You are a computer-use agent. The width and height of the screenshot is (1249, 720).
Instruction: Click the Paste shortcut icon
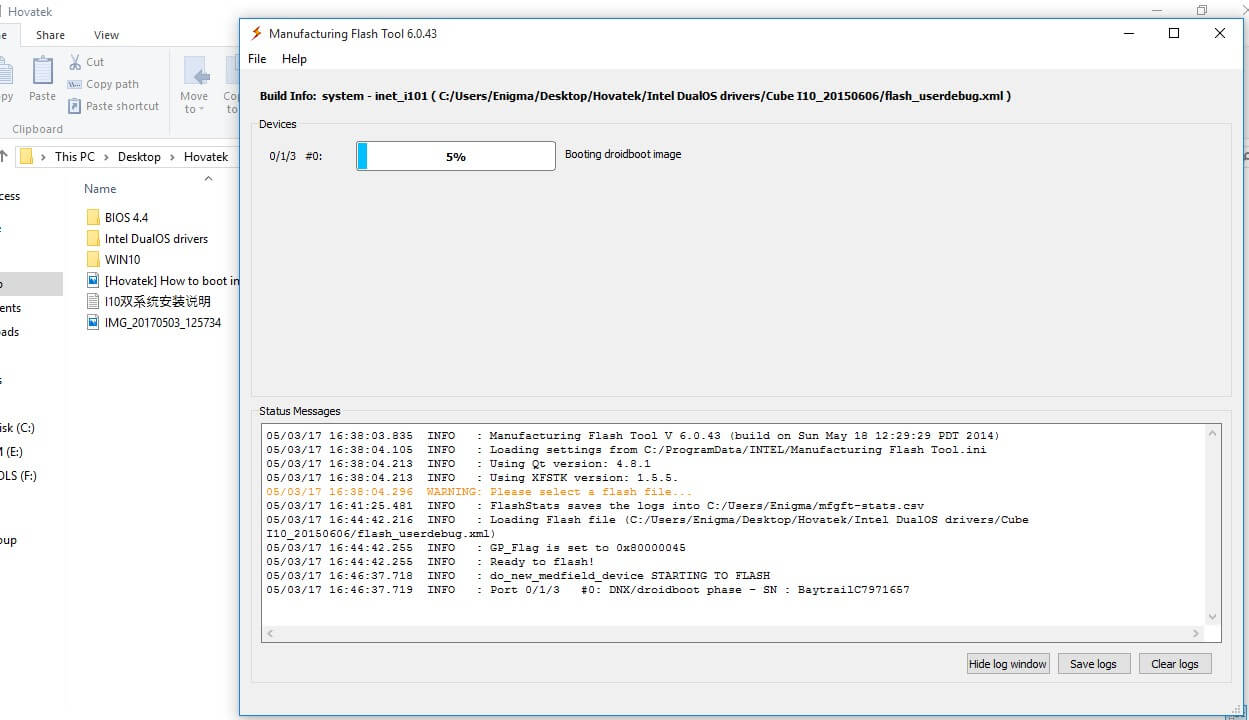point(73,106)
